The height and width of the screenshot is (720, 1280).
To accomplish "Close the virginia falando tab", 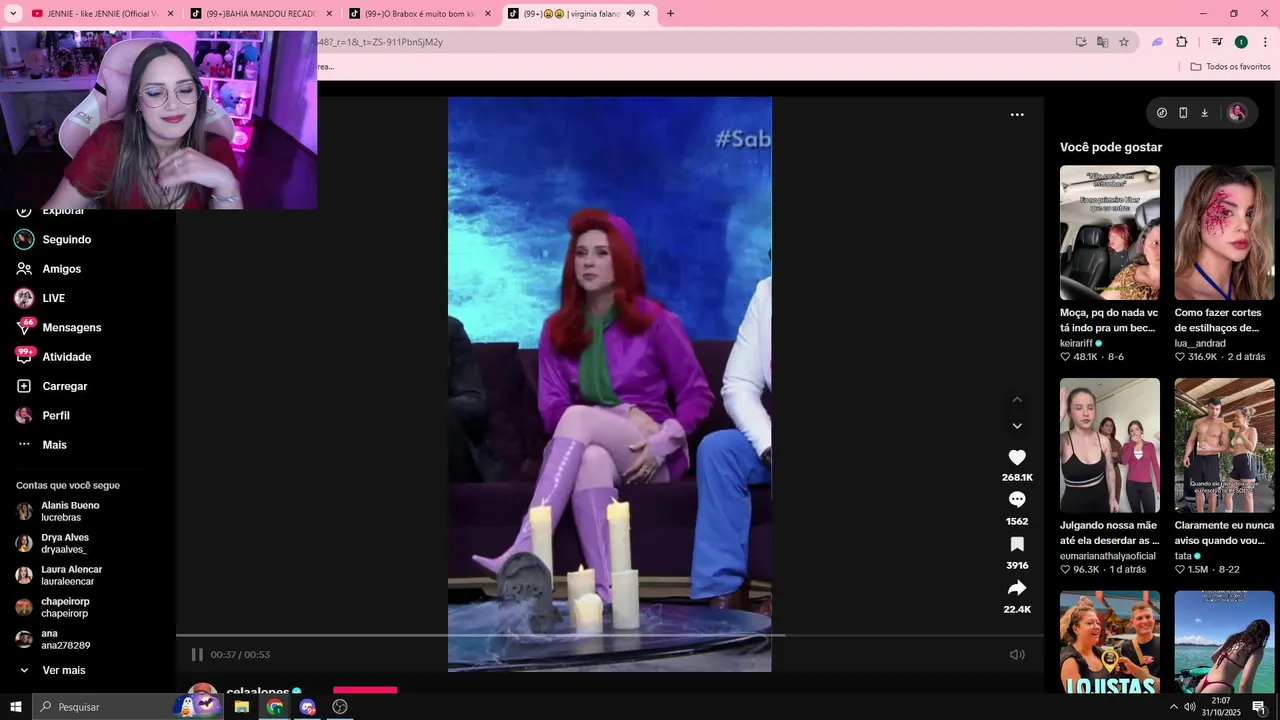I will pyautogui.click(x=647, y=14).
